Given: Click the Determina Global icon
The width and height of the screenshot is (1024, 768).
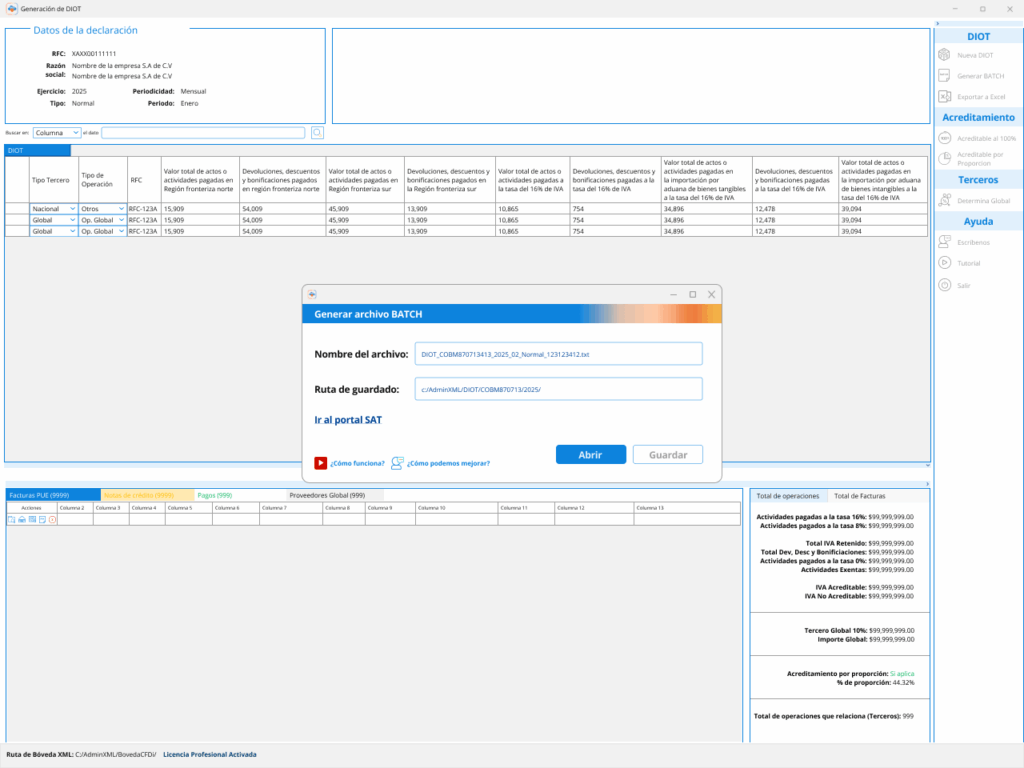Looking at the screenshot, I should 944,201.
